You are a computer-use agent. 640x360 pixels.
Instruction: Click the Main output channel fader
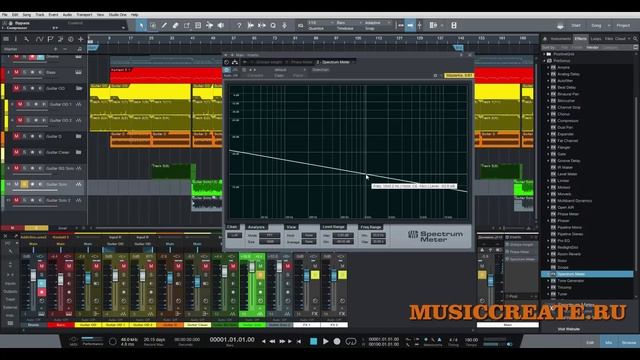491,280
